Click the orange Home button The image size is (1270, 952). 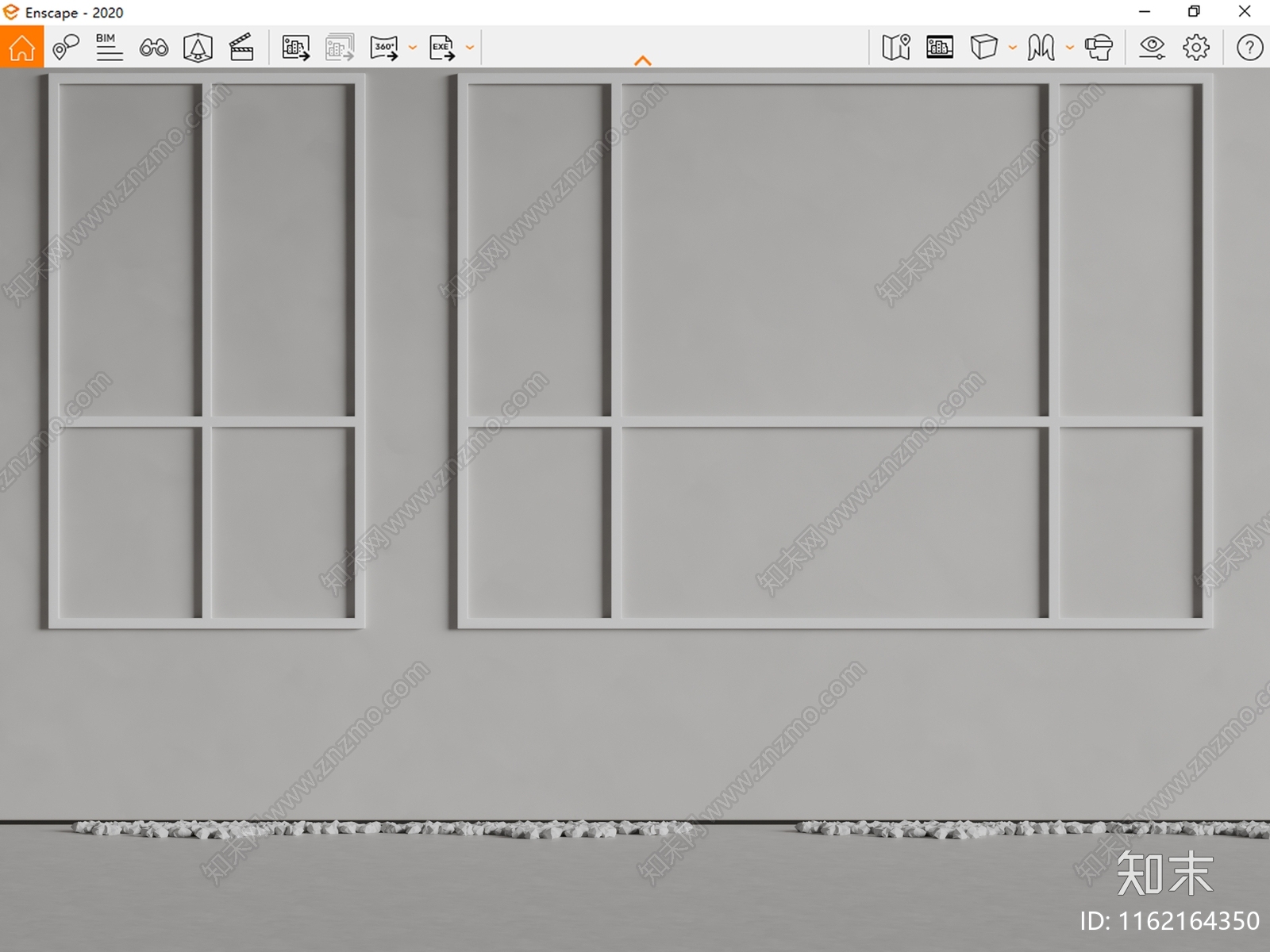[x=21, y=47]
